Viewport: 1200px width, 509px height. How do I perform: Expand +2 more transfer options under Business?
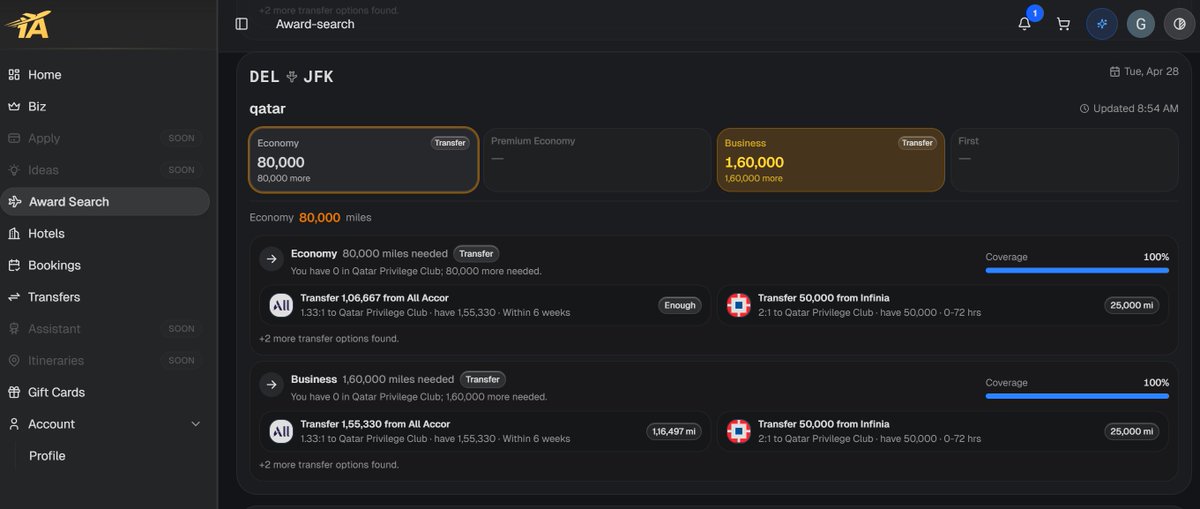(329, 465)
